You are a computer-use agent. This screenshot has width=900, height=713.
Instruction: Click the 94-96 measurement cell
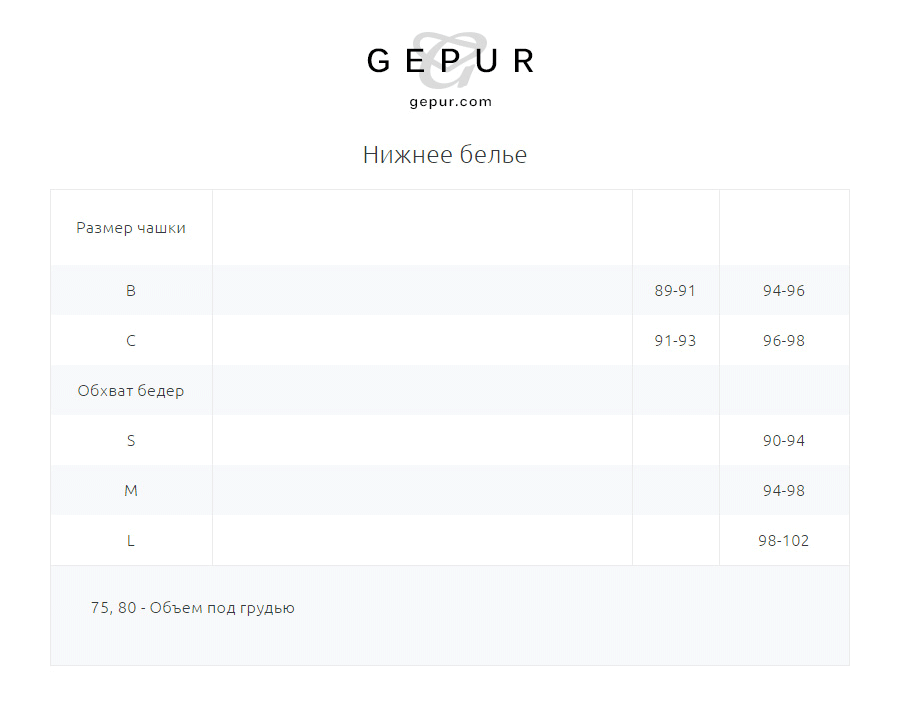(783, 291)
